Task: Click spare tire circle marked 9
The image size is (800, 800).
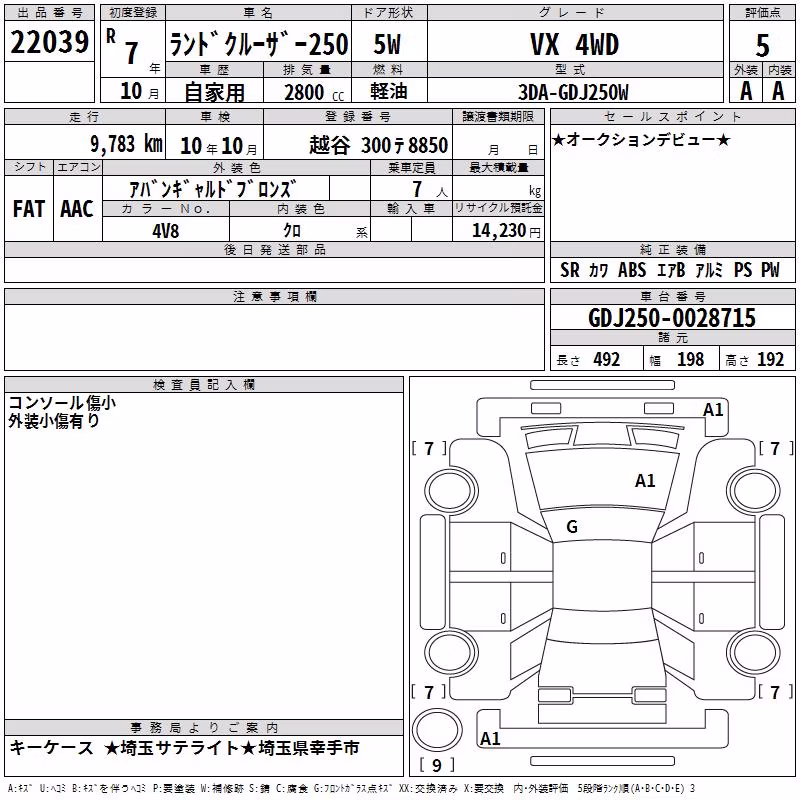Action: [437, 730]
